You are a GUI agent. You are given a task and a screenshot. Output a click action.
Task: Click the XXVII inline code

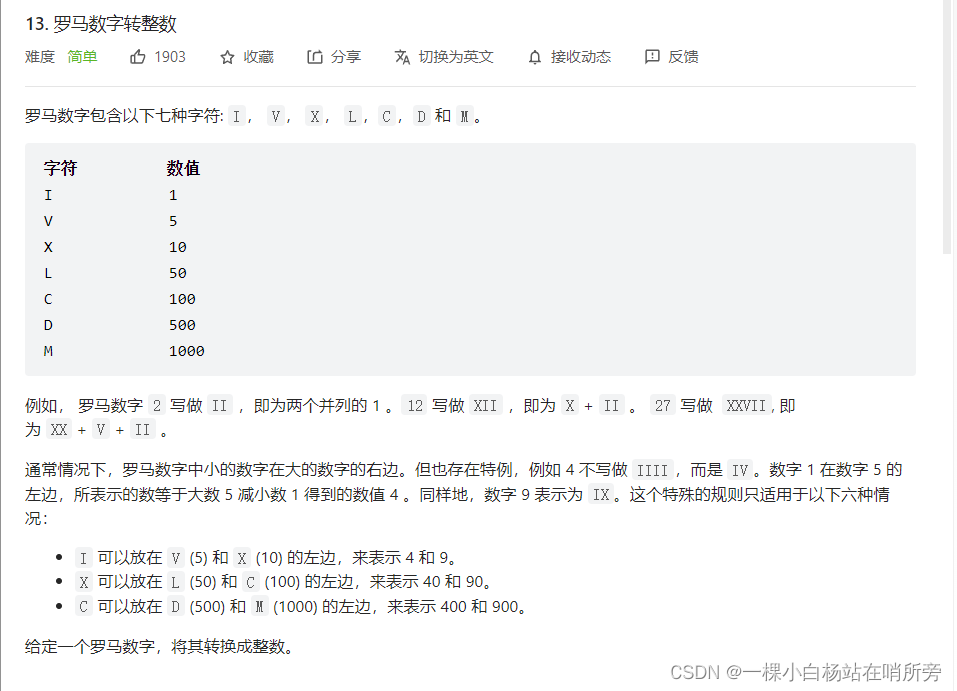click(746, 405)
